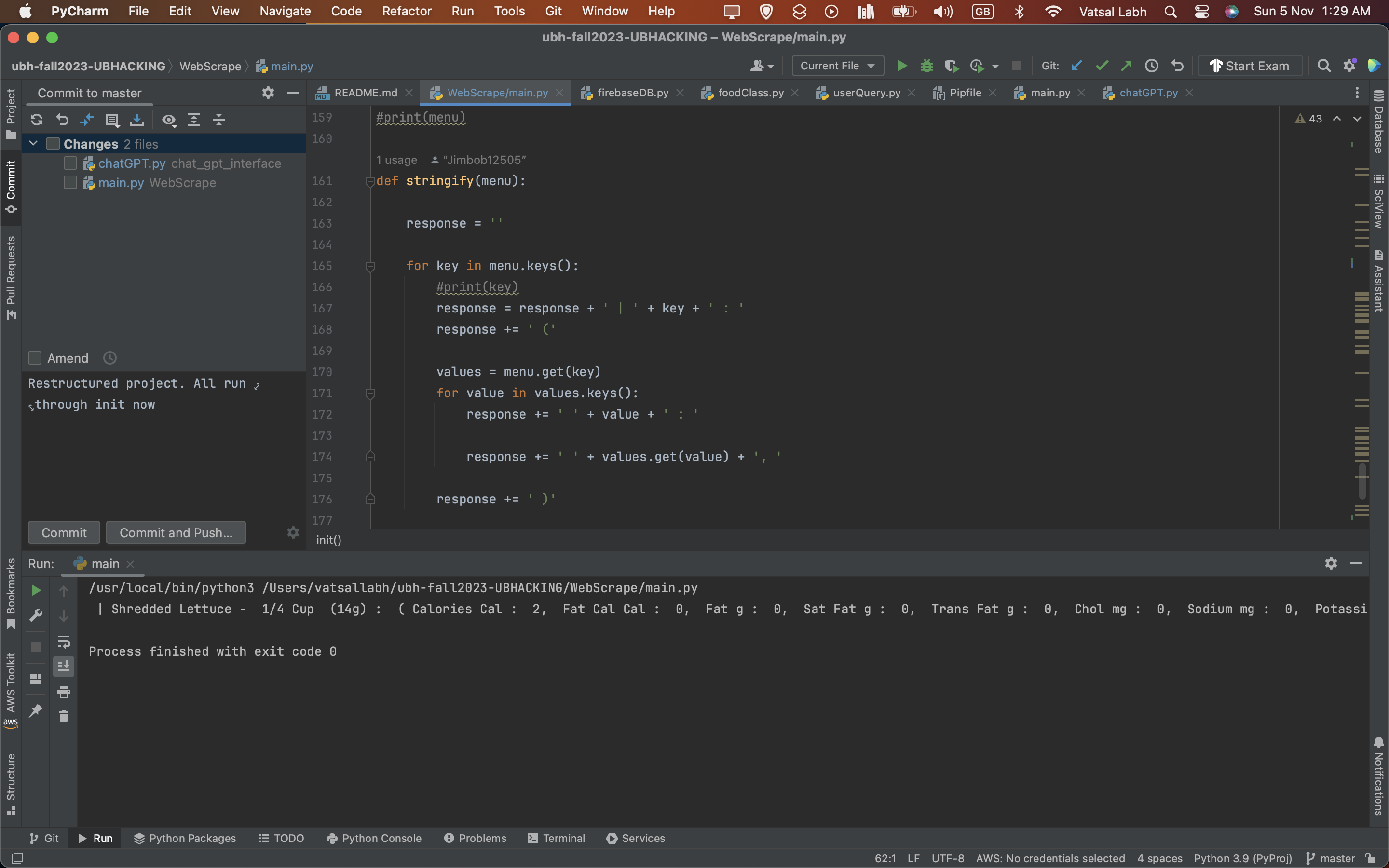
Task: Click the Commit and Push button
Action: [176, 533]
